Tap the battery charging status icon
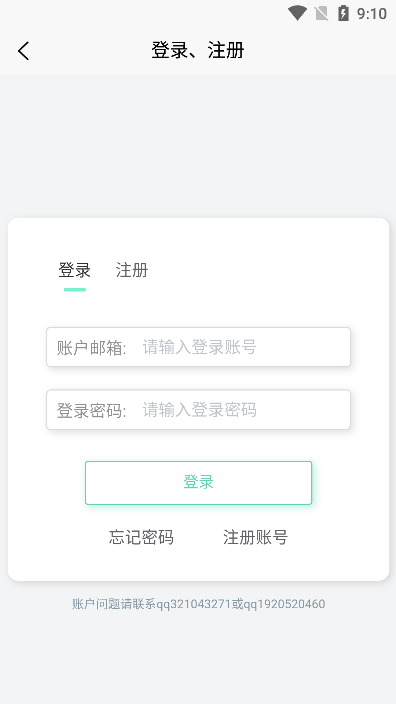Image resolution: width=396 pixels, height=704 pixels. [343, 13]
